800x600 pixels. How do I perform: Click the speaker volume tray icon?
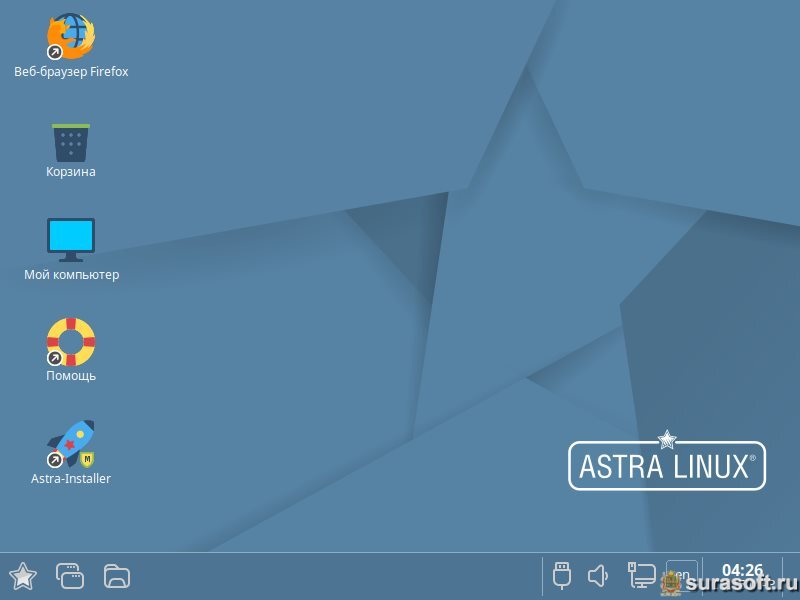pos(598,576)
